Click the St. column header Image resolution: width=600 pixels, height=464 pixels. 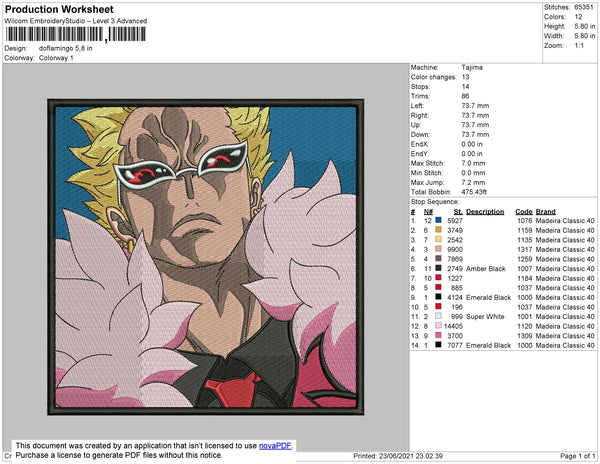(458, 212)
